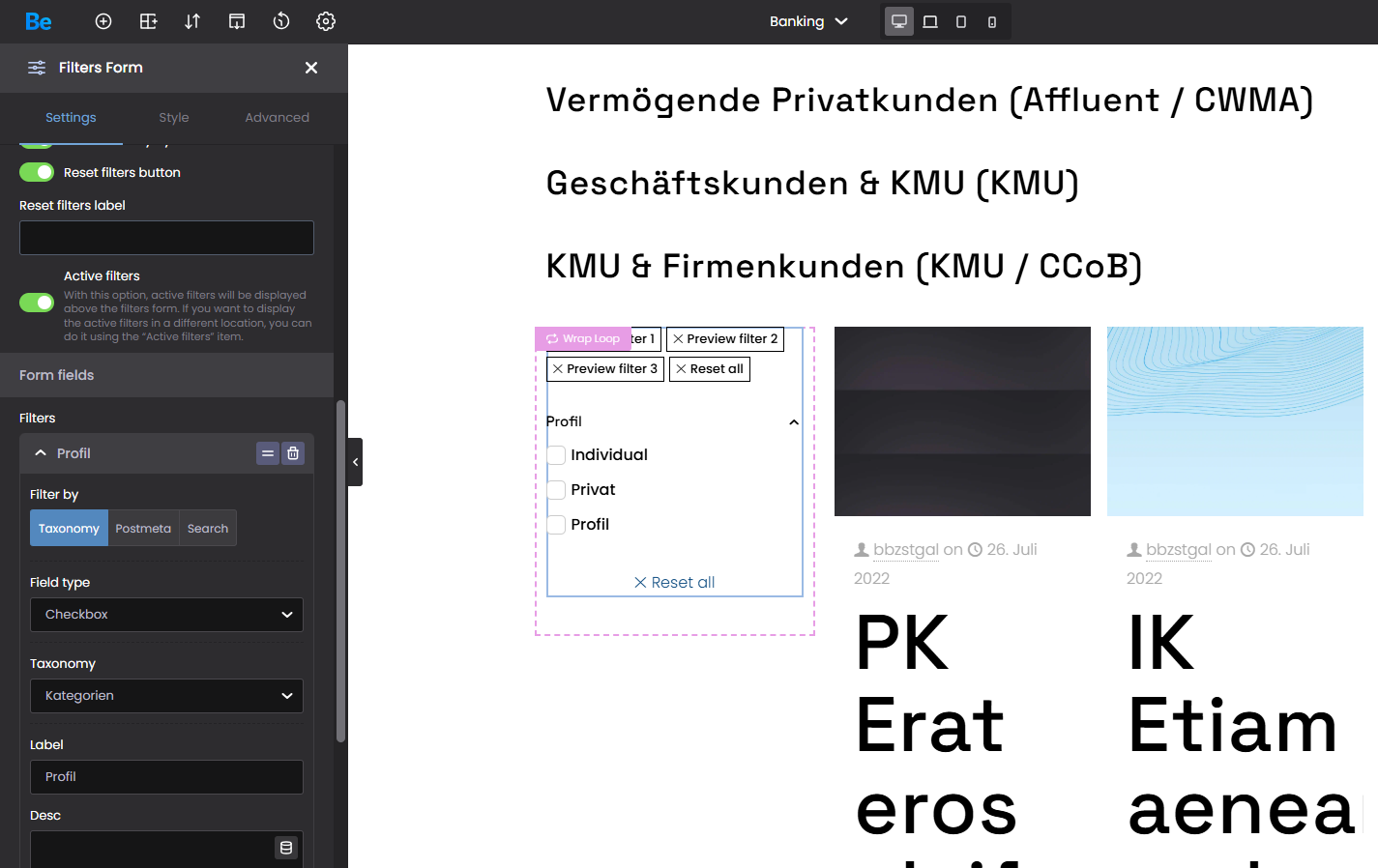The image size is (1378, 868).
Task: Check the Individual checkbox
Action: (557, 455)
